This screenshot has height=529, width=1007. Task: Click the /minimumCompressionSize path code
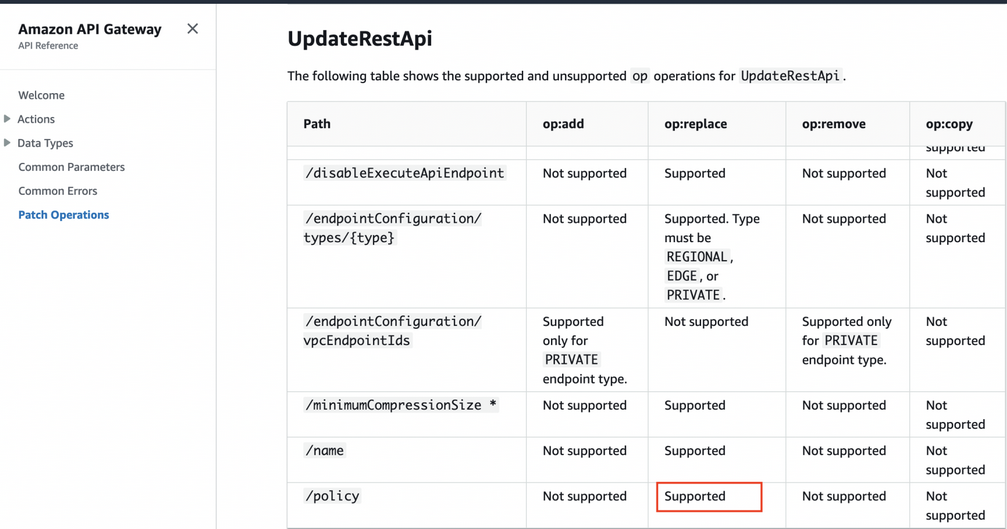401,405
